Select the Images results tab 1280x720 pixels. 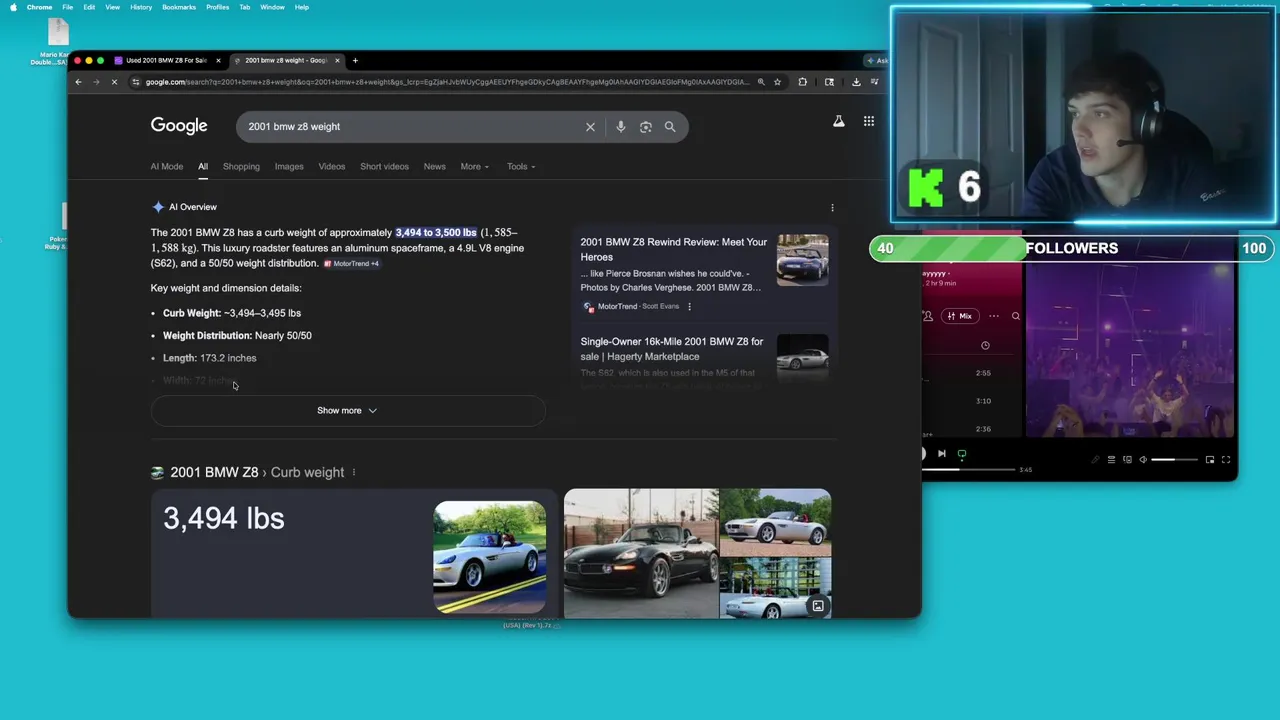click(x=289, y=167)
